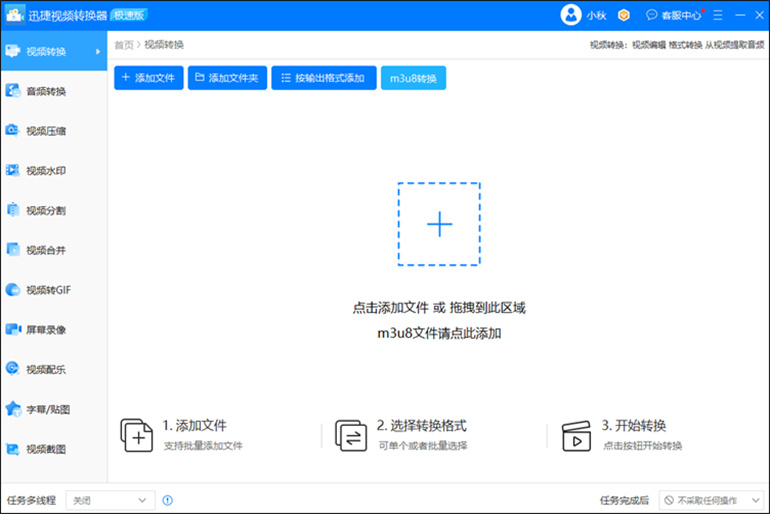Click 按输出格式添加 button
This screenshot has height=514, width=770.
(x=324, y=78)
